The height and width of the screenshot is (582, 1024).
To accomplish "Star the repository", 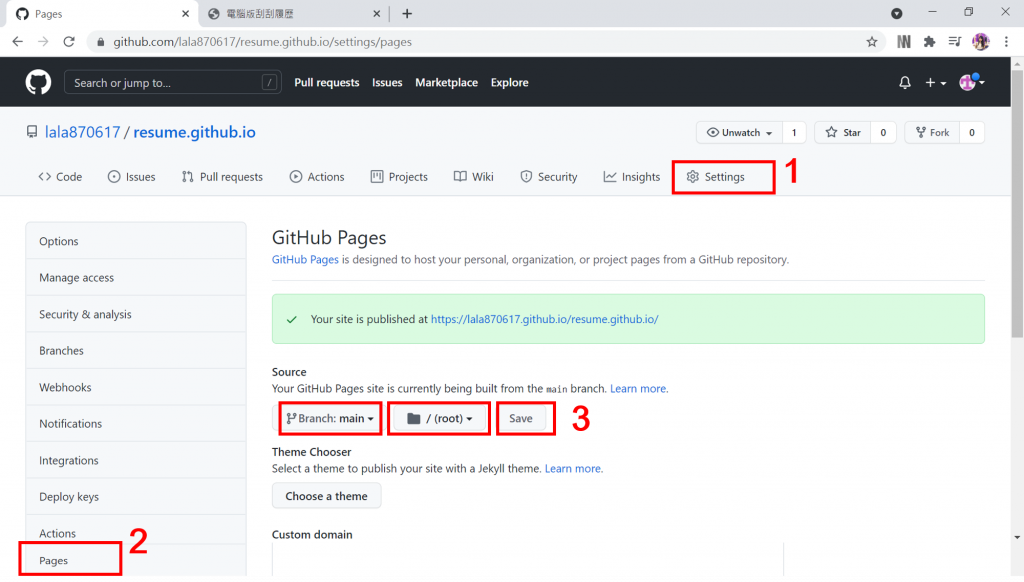I will coord(842,133).
